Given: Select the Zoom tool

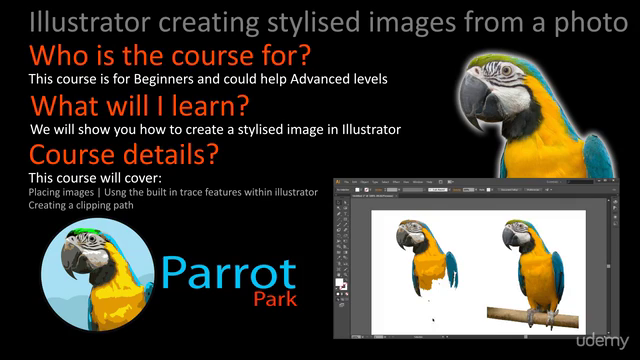Looking at the screenshot, I should point(346,275).
